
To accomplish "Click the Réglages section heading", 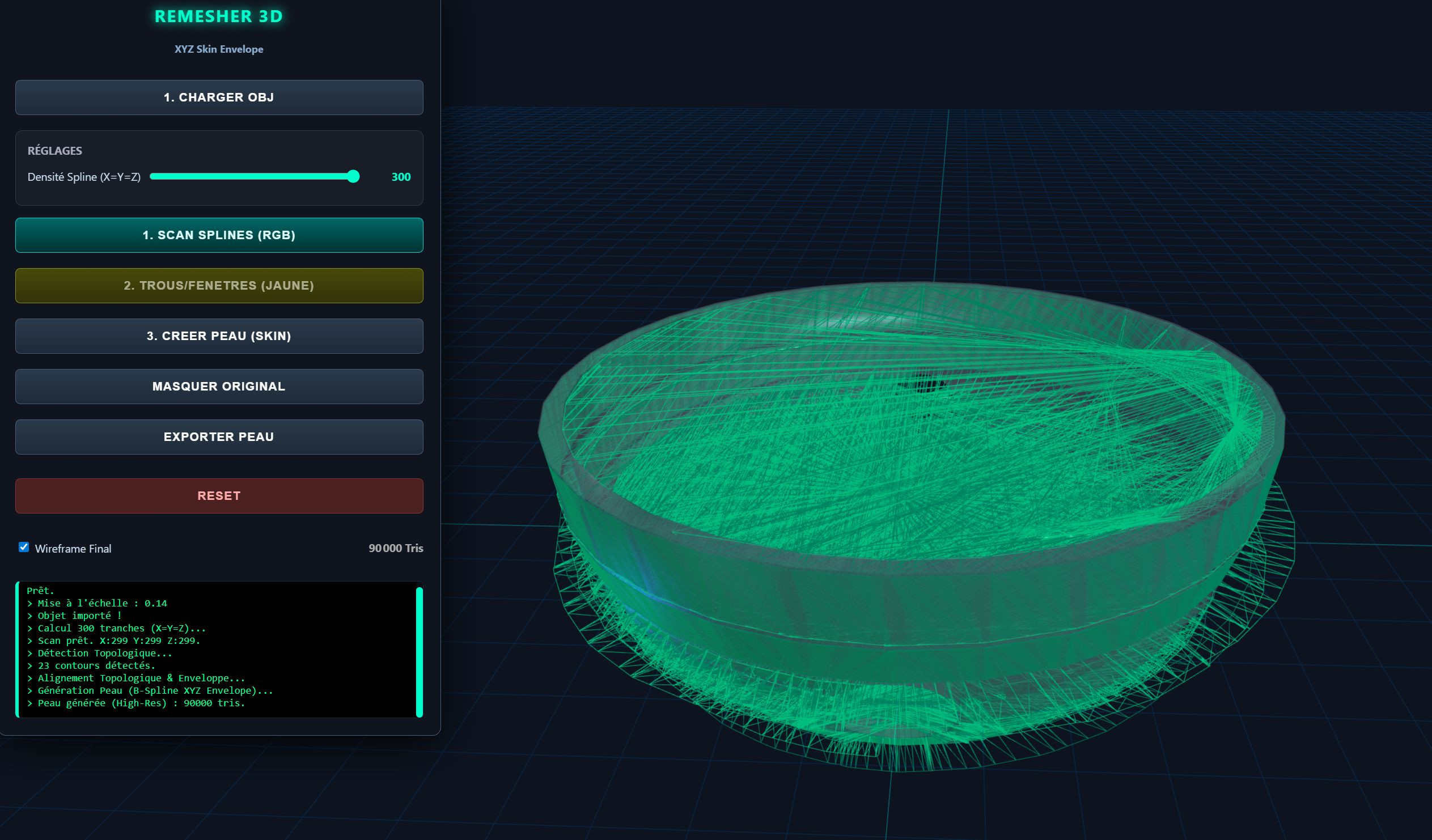I will click(x=54, y=151).
